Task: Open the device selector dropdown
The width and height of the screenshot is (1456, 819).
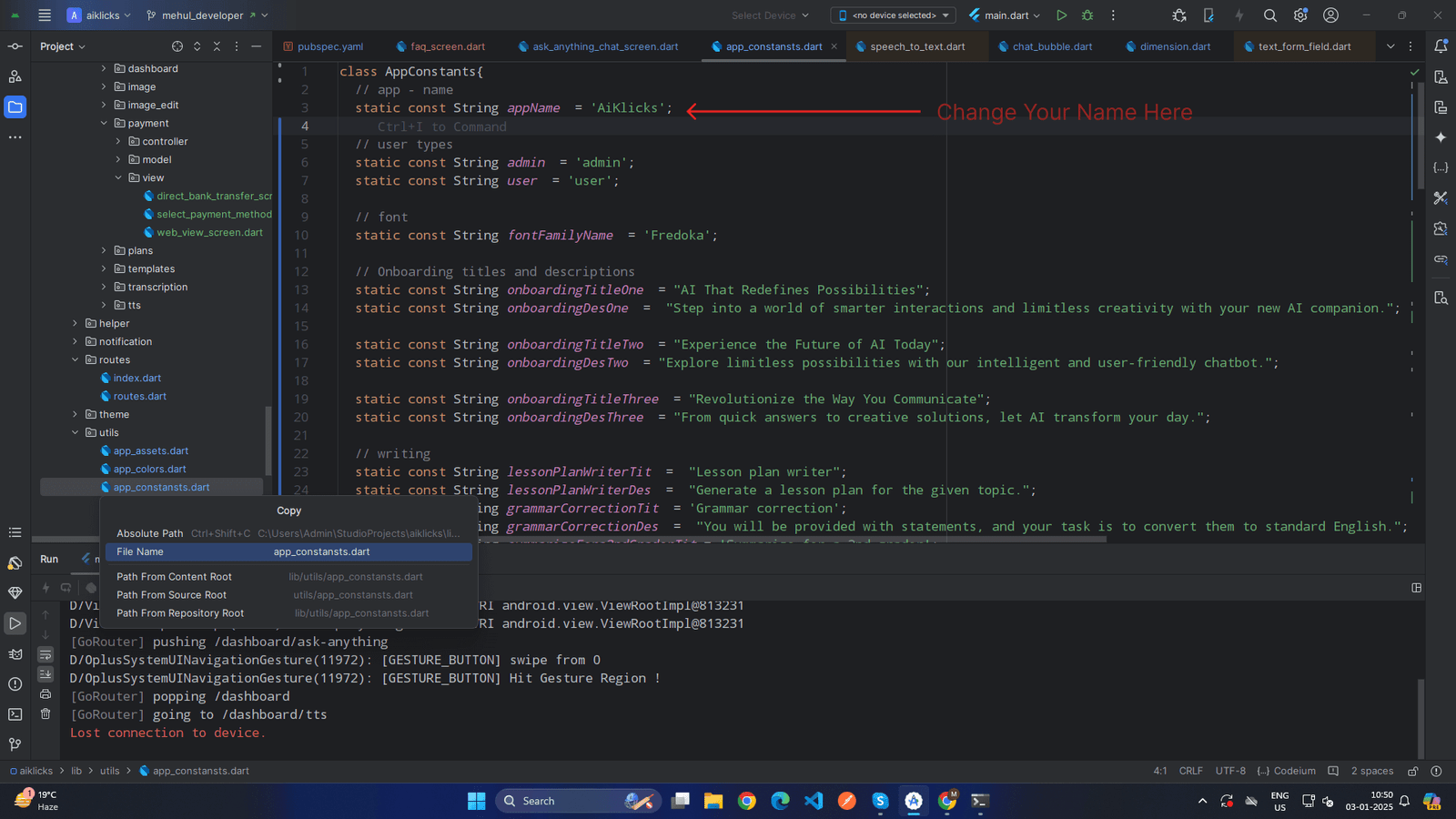Action: click(893, 15)
